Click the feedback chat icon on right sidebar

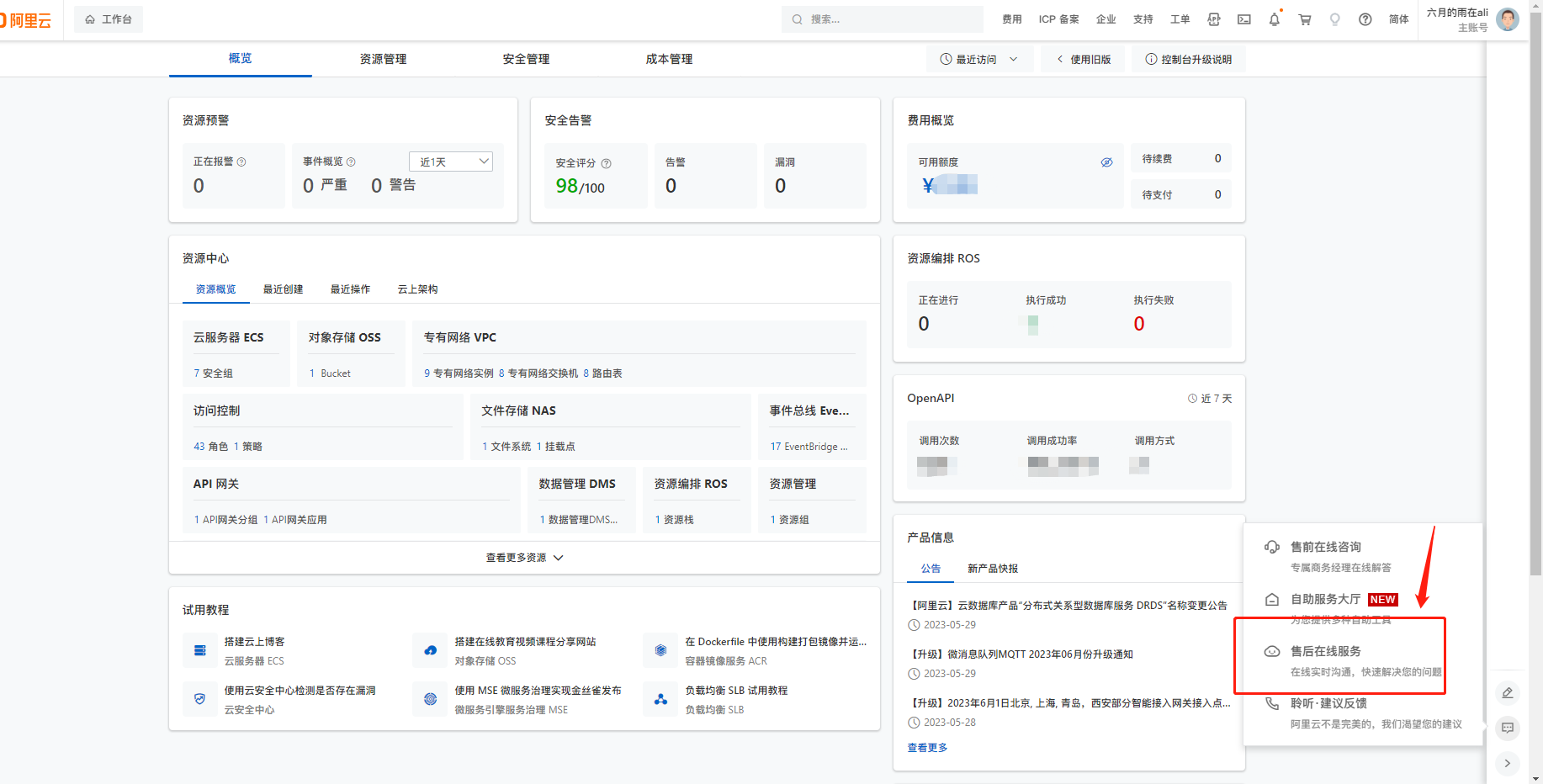coord(1508,728)
